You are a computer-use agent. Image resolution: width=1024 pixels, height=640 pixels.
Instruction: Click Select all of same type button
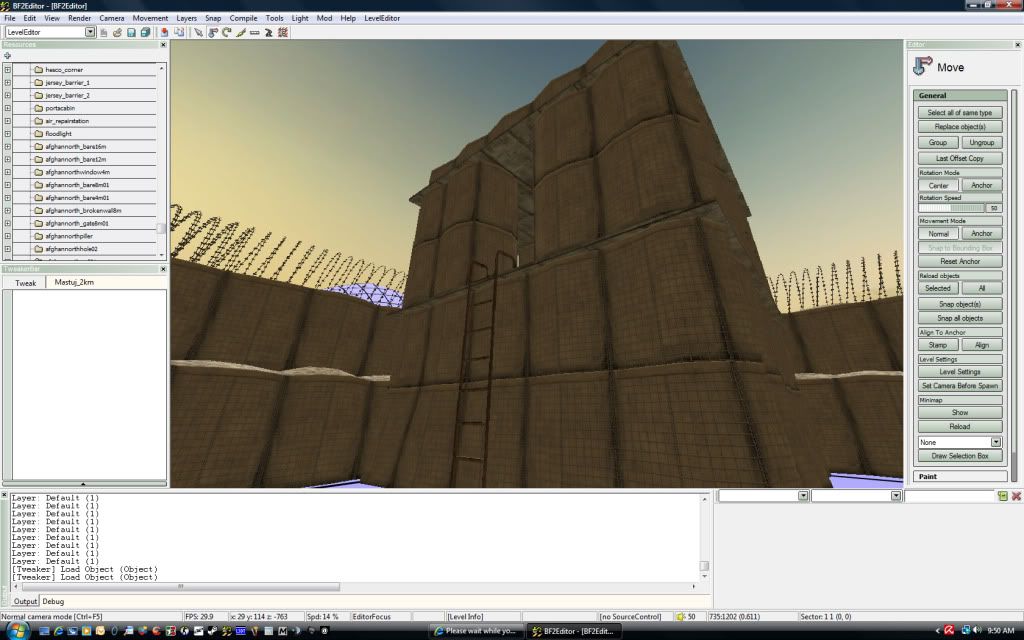click(959, 113)
